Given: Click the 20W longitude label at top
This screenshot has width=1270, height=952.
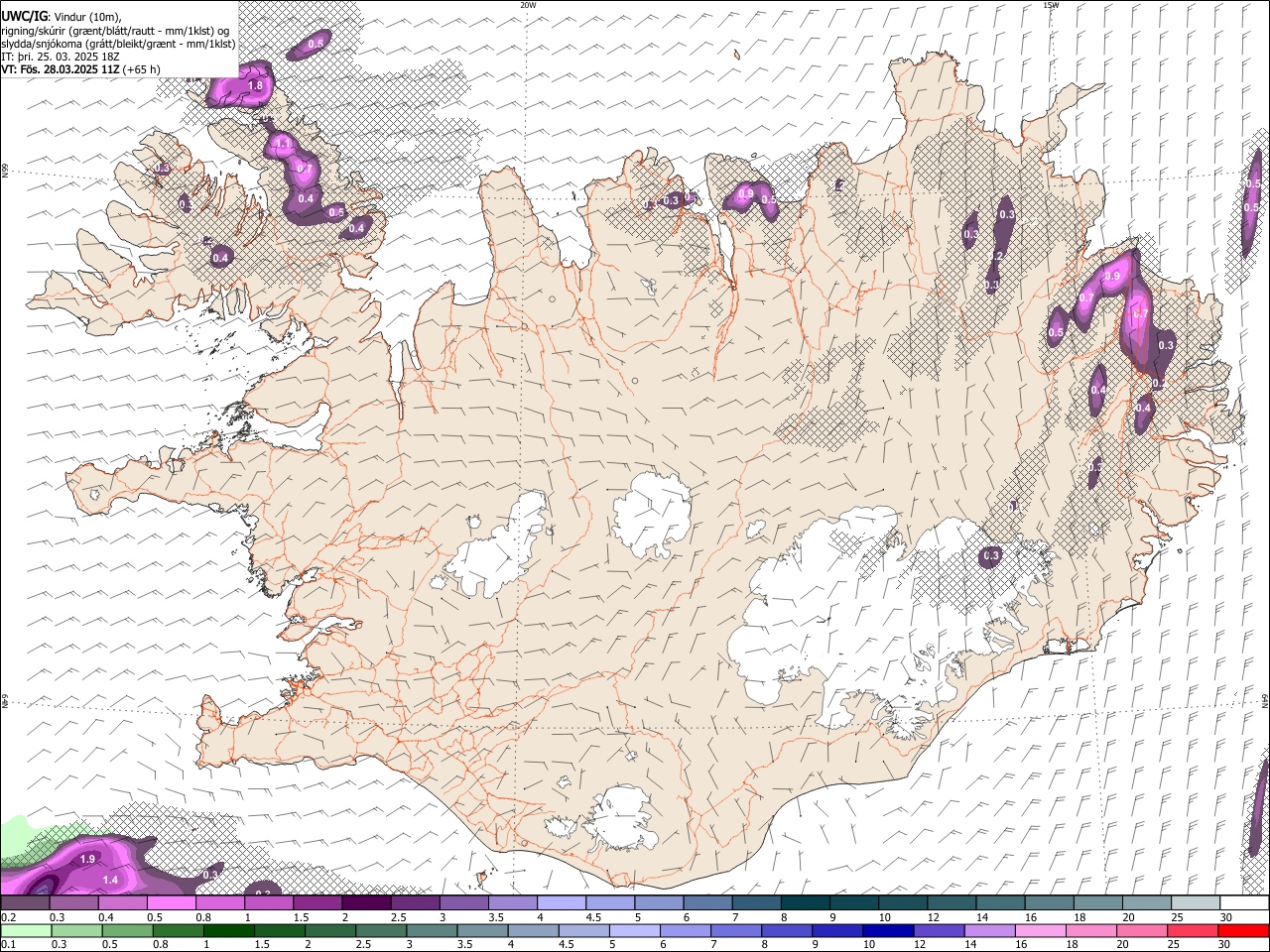Looking at the screenshot, I should tap(529, 5).
